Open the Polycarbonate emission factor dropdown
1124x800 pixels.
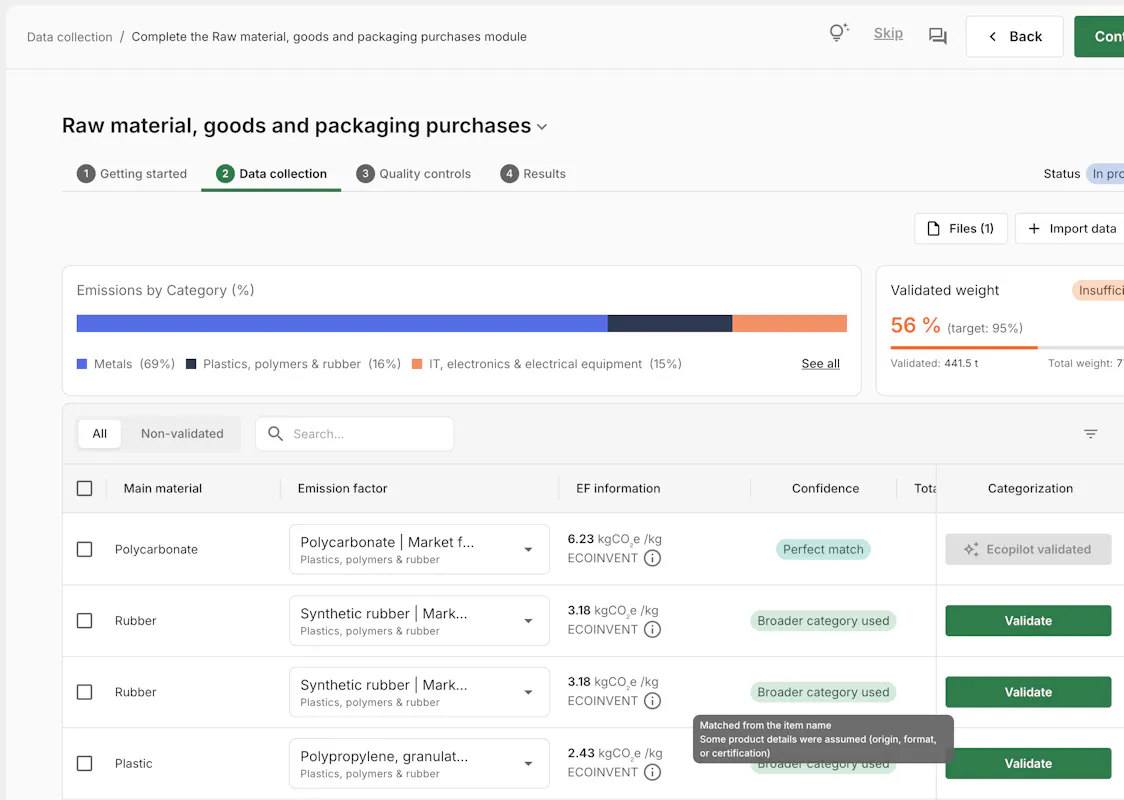pos(419,549)
